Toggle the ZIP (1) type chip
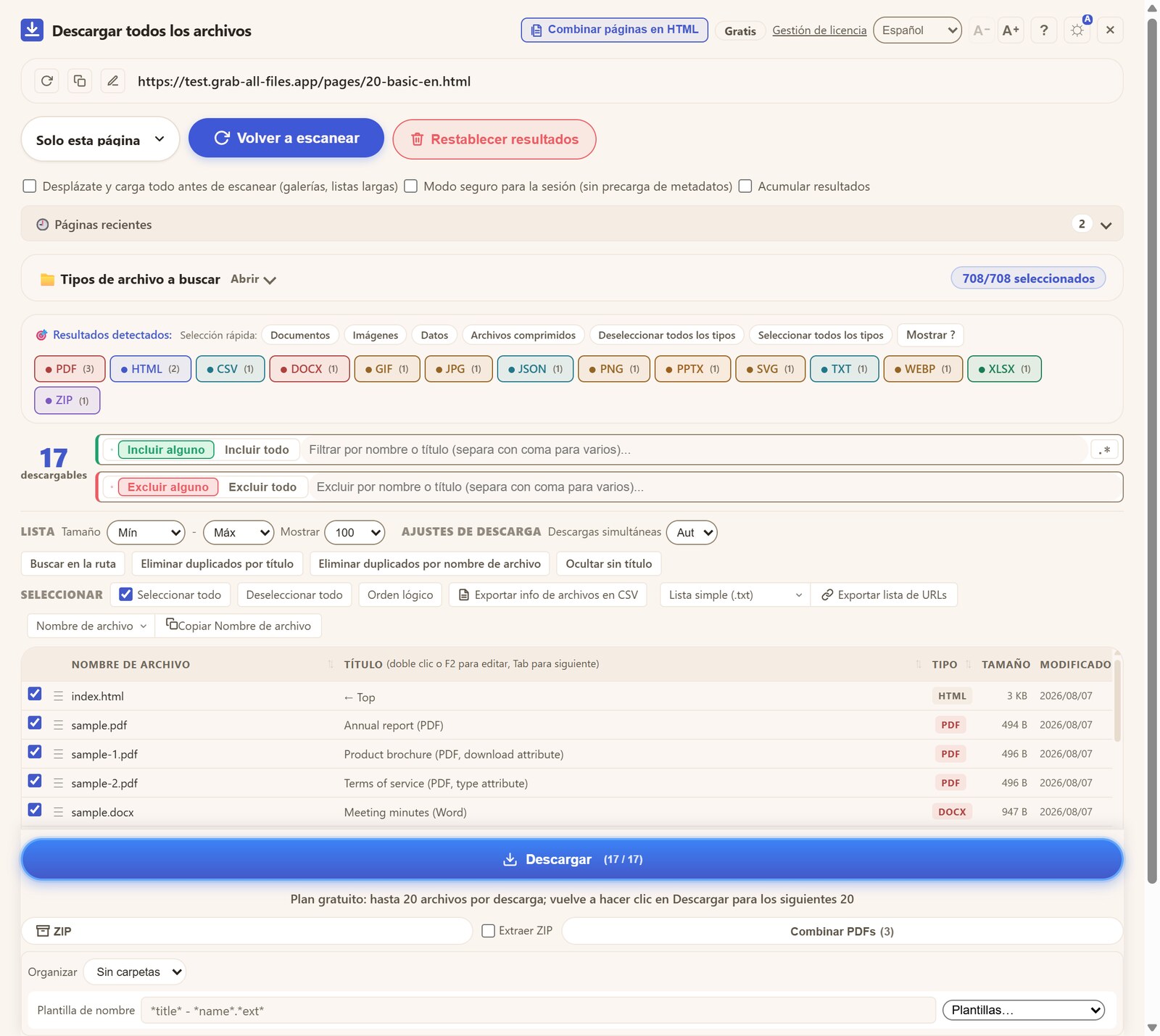The width and height of the screenshot is (1160, 1036). tap(67, 400)
